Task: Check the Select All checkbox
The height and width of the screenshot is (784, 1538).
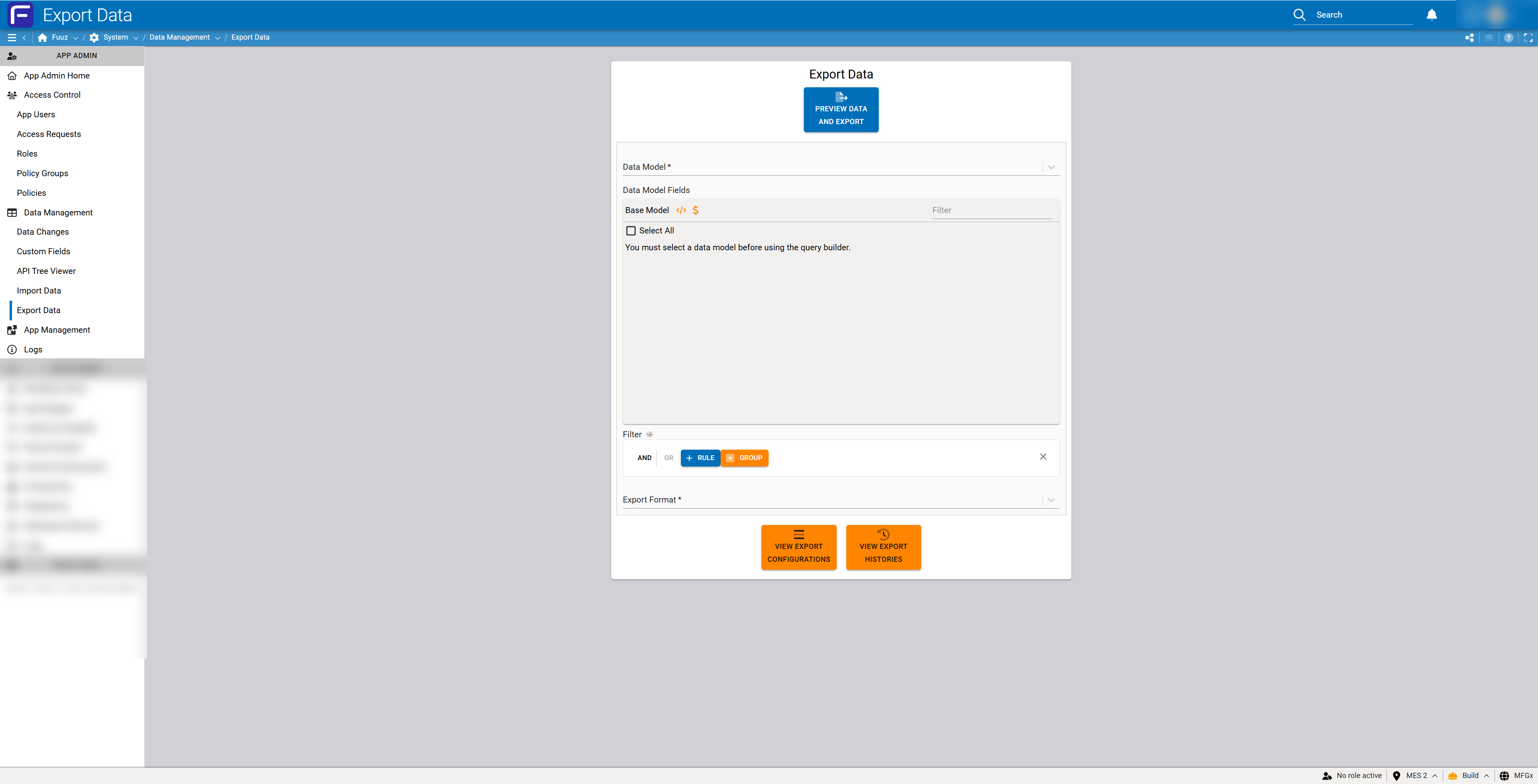Action: pos(631,231)
